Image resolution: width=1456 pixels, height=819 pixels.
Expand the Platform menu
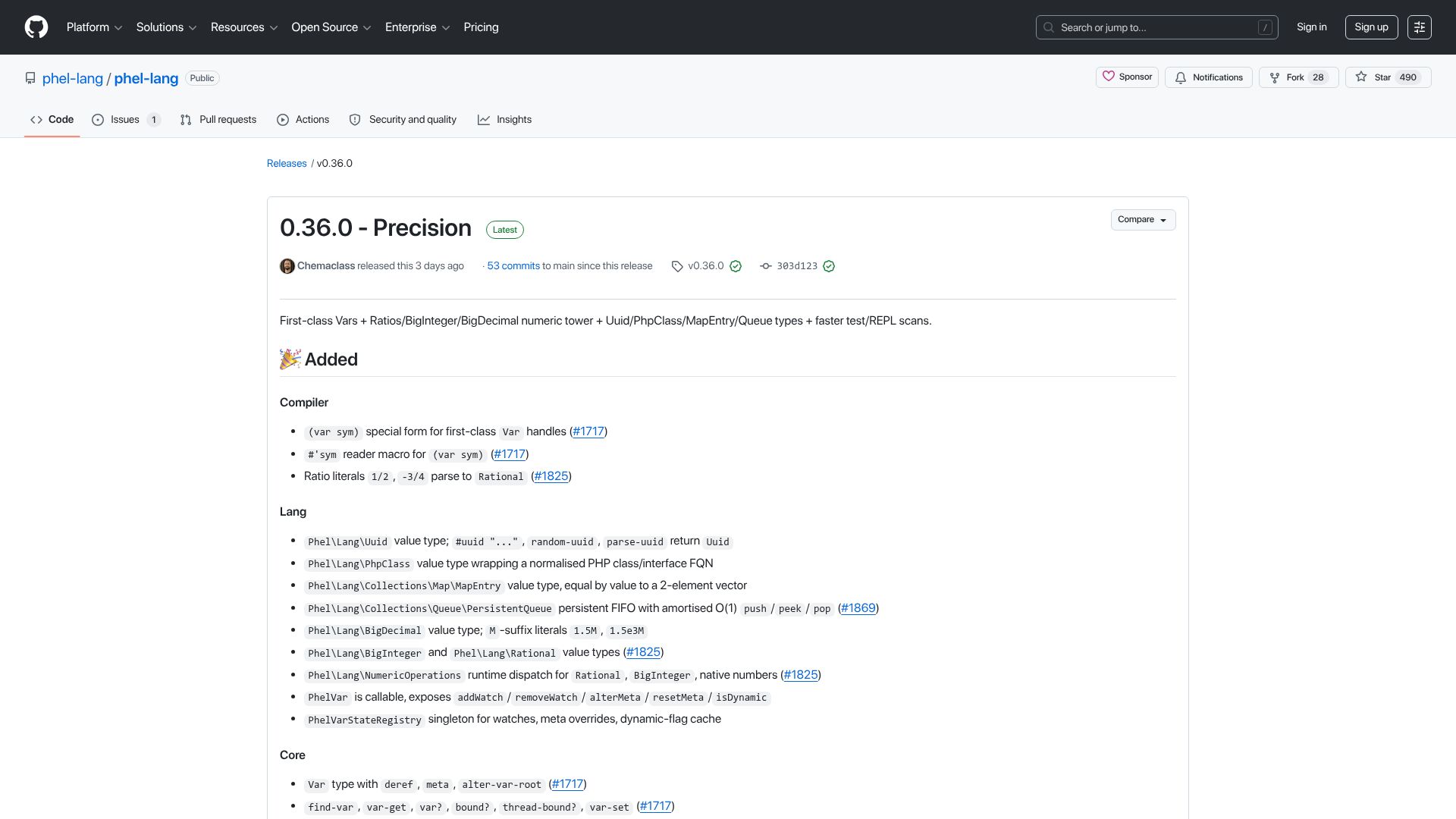pos(94,27)
